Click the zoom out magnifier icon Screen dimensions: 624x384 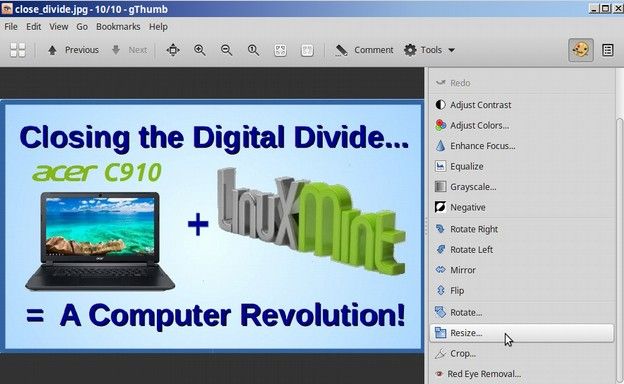click(226, 50)
